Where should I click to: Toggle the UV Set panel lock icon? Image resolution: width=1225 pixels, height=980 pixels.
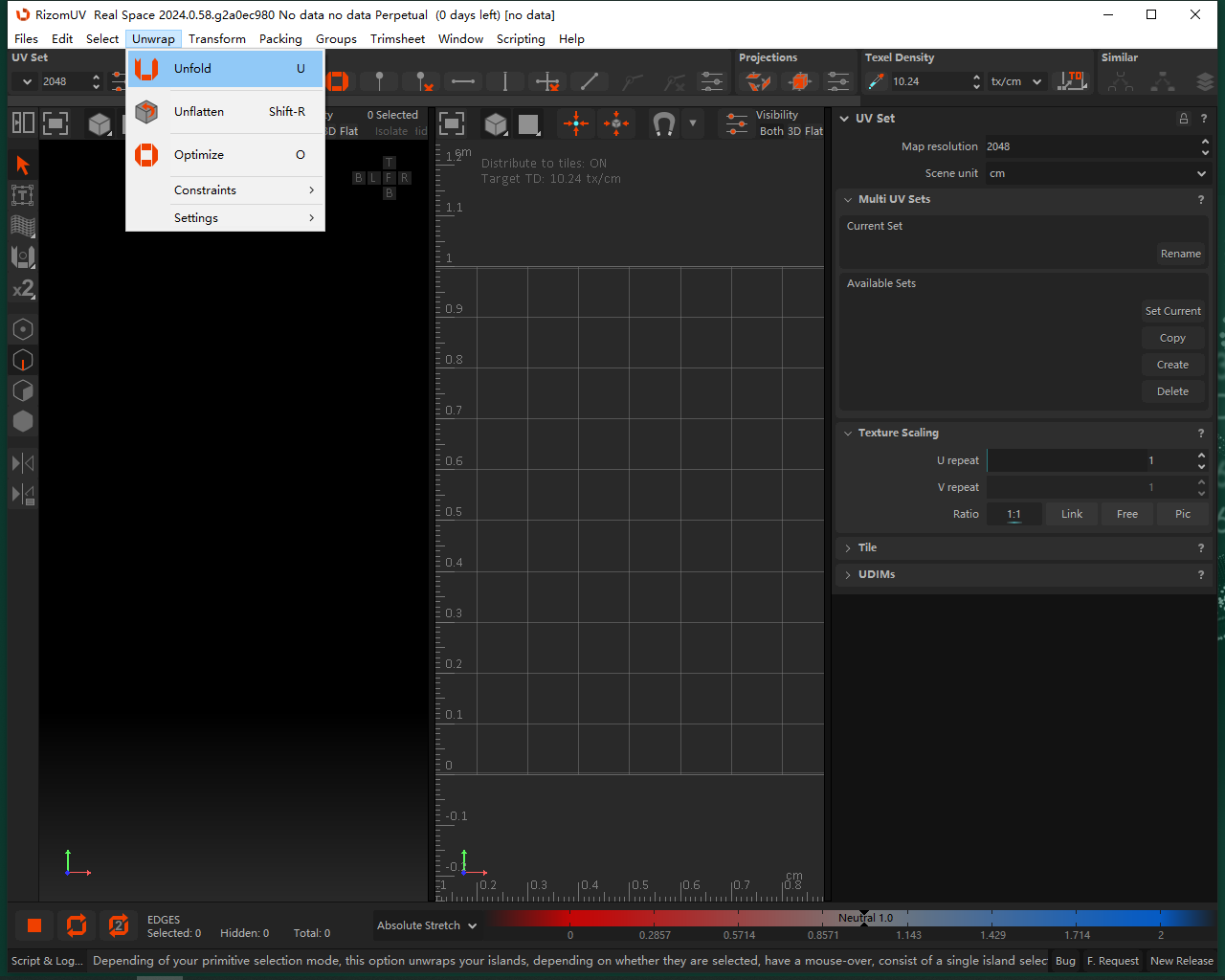1184,119
